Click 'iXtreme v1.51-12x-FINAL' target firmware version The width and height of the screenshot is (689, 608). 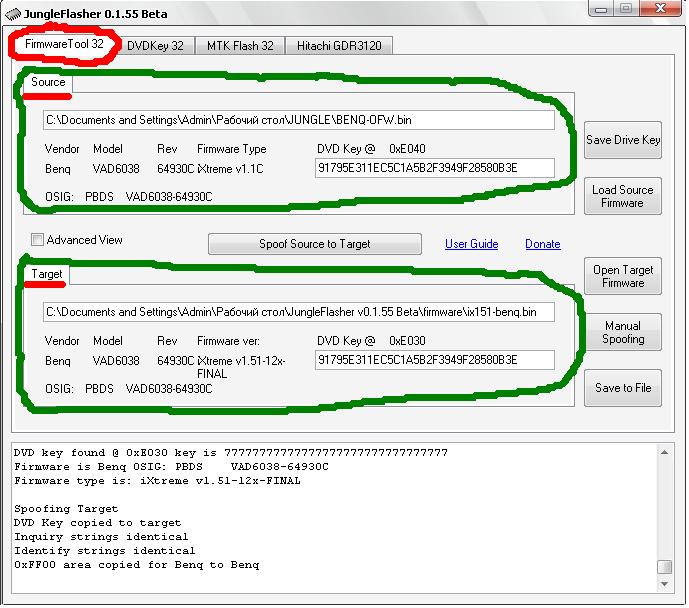pos(241,367)
